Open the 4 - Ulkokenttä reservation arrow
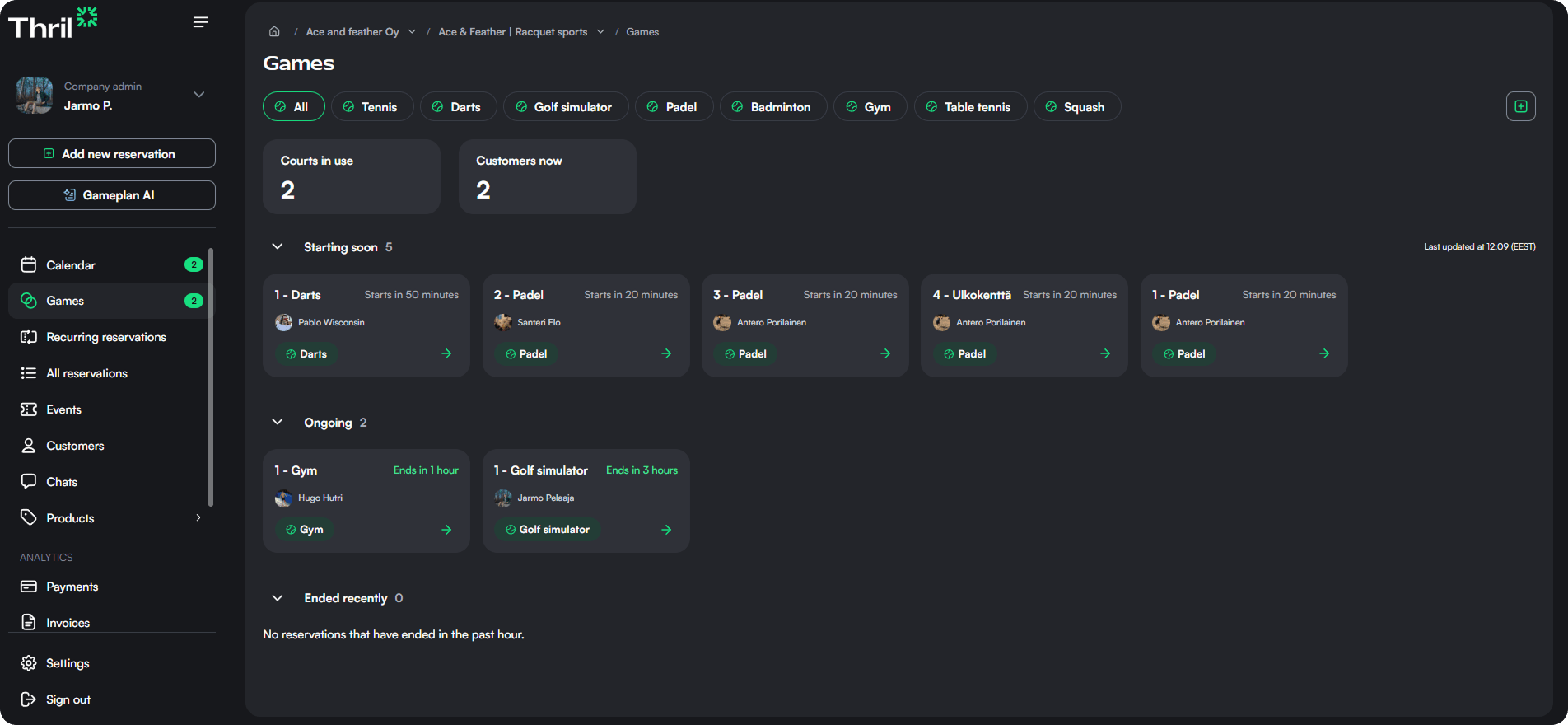 pos(1105,353)
